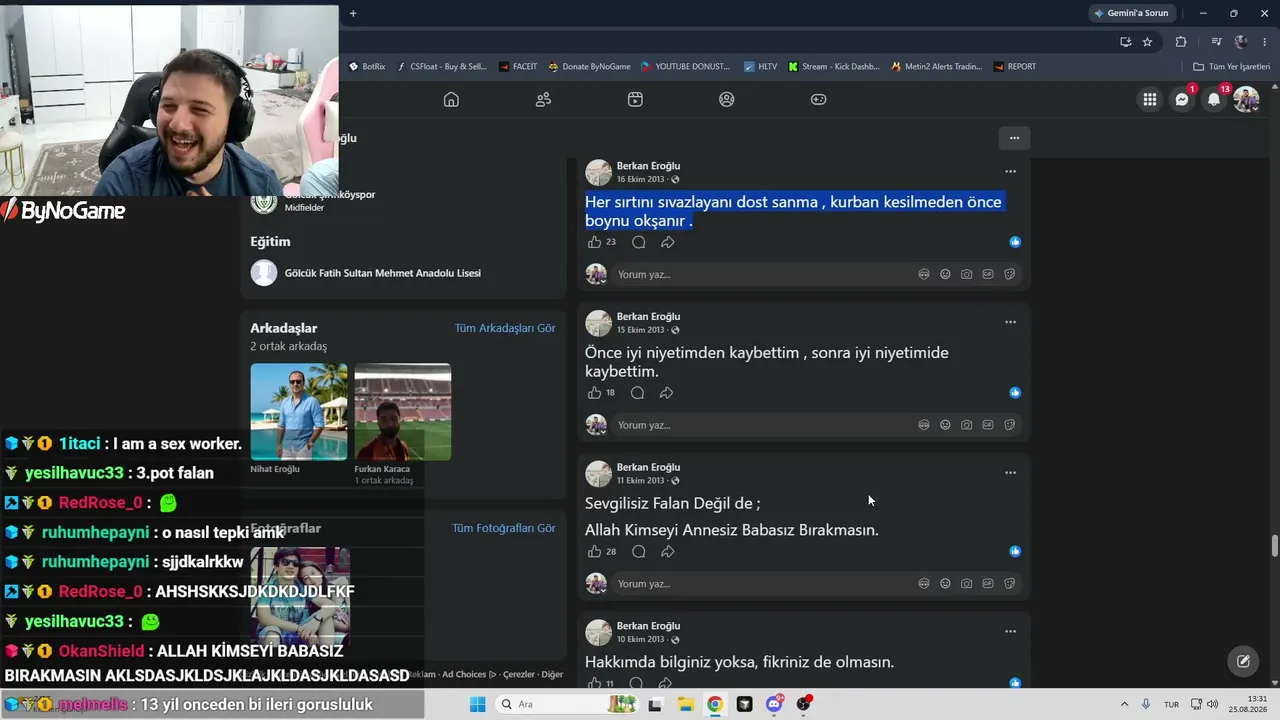Like the 11 Ekim 2013 post
The height and width of the screenshot is (720, 1280).
pyautogui.click(x=594, y=552)
